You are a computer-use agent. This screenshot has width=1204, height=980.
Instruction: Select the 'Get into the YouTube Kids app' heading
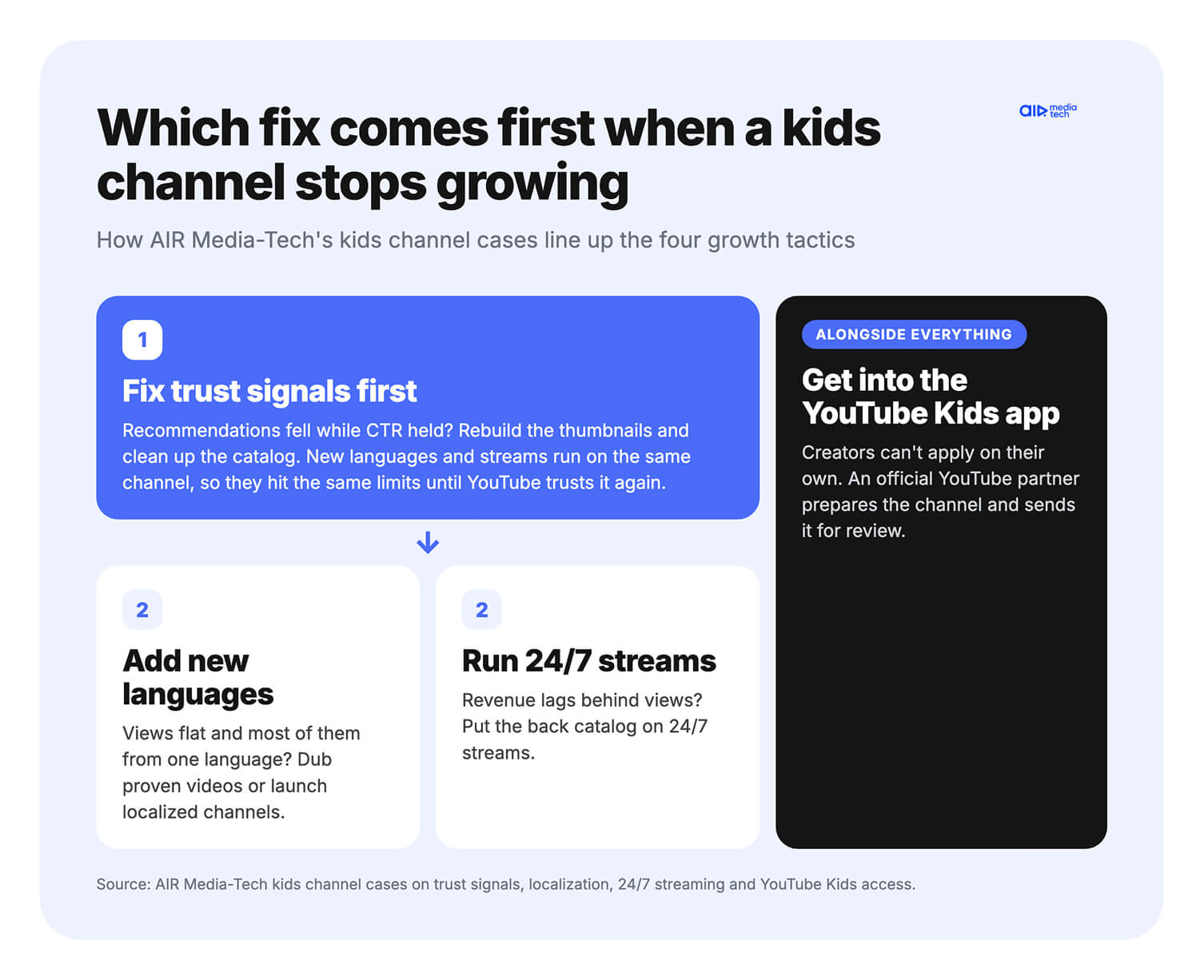coord(931,396)
